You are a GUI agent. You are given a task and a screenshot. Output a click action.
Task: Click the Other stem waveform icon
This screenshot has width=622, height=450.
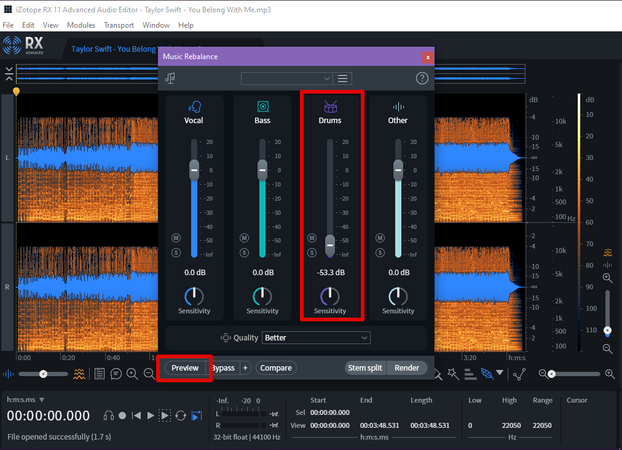(398, 107)
